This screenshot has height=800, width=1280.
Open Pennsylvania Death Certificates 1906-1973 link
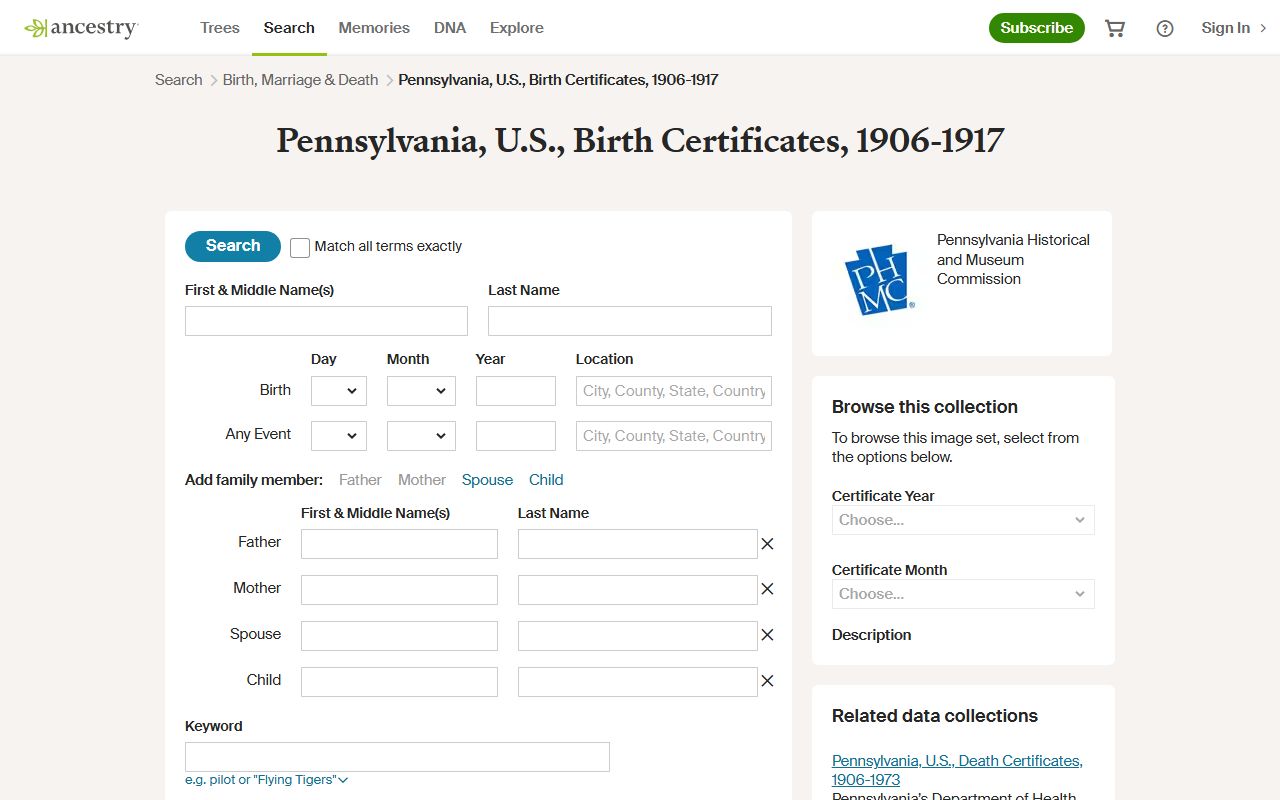tap(957, 770)
